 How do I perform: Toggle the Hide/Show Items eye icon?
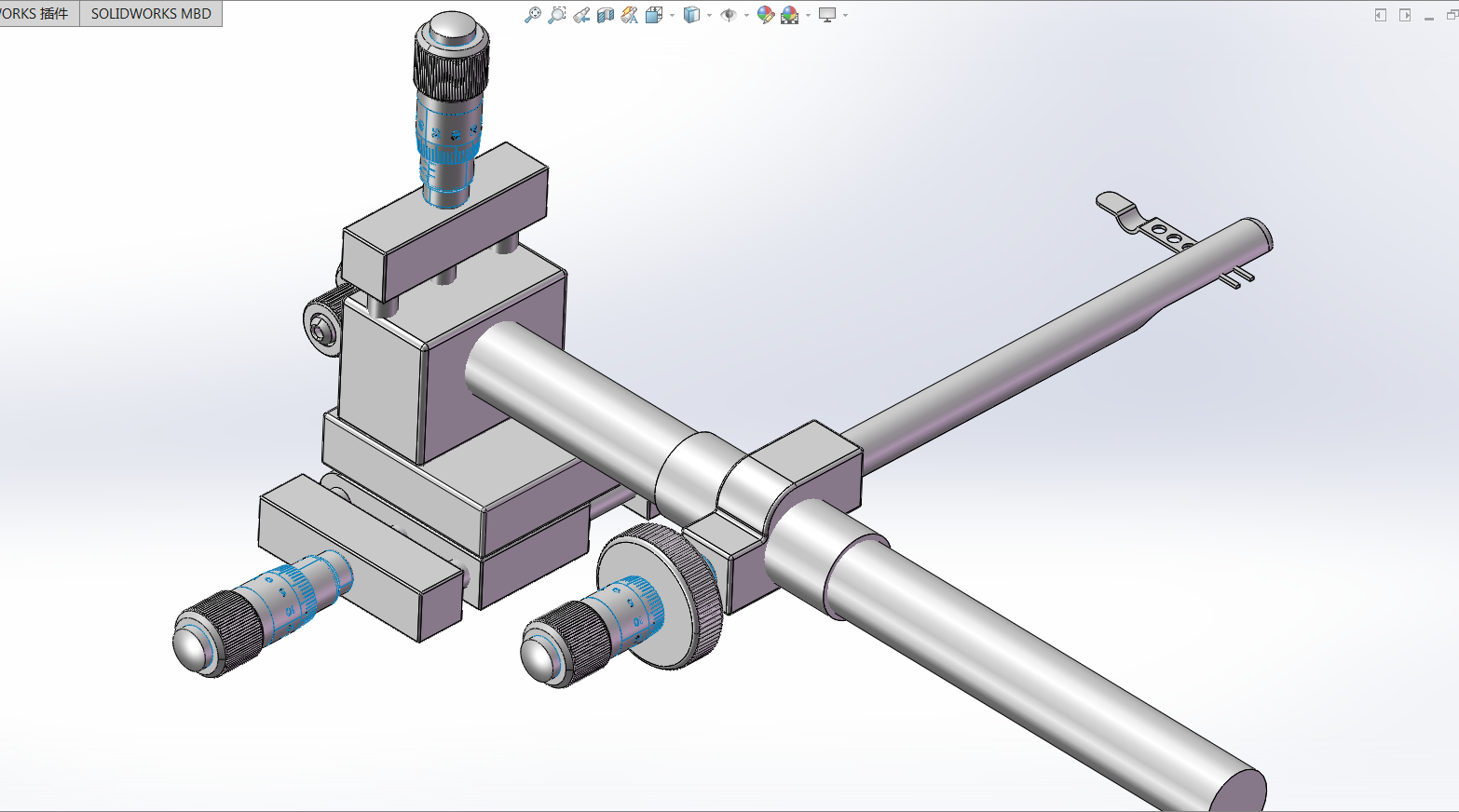click(729, 15)
